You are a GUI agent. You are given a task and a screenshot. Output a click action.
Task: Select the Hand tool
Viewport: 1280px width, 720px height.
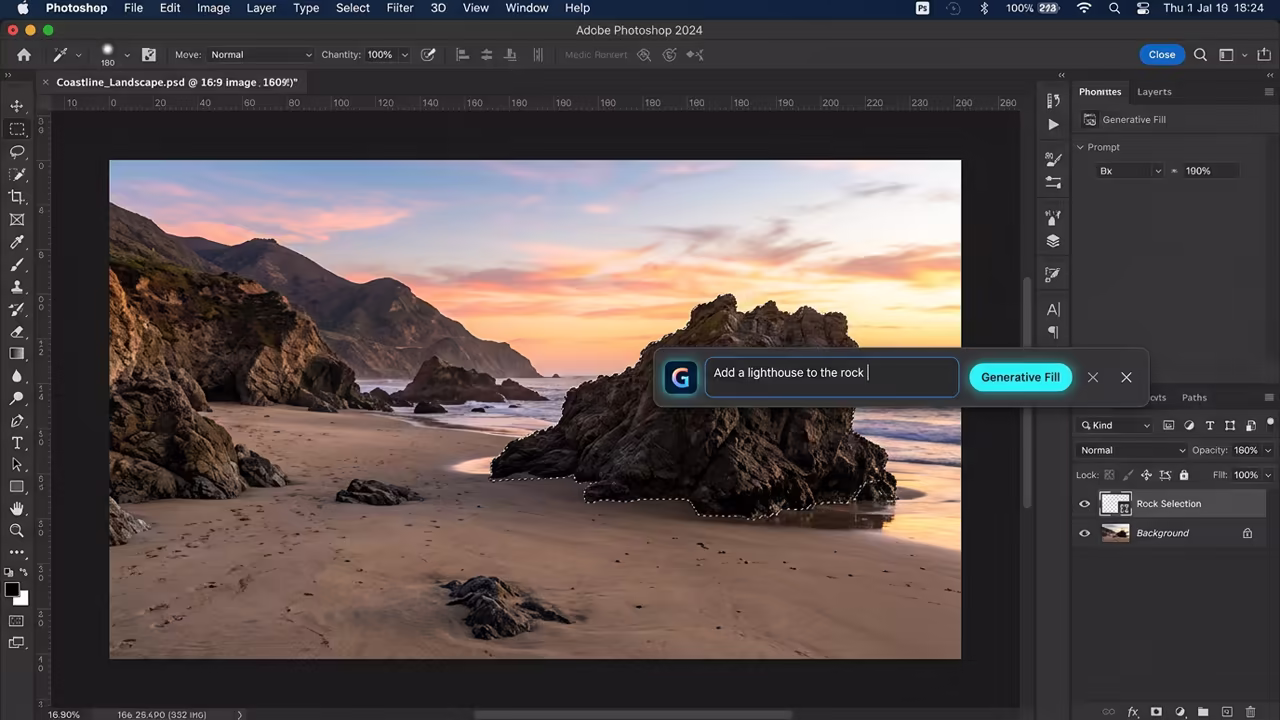17,509
